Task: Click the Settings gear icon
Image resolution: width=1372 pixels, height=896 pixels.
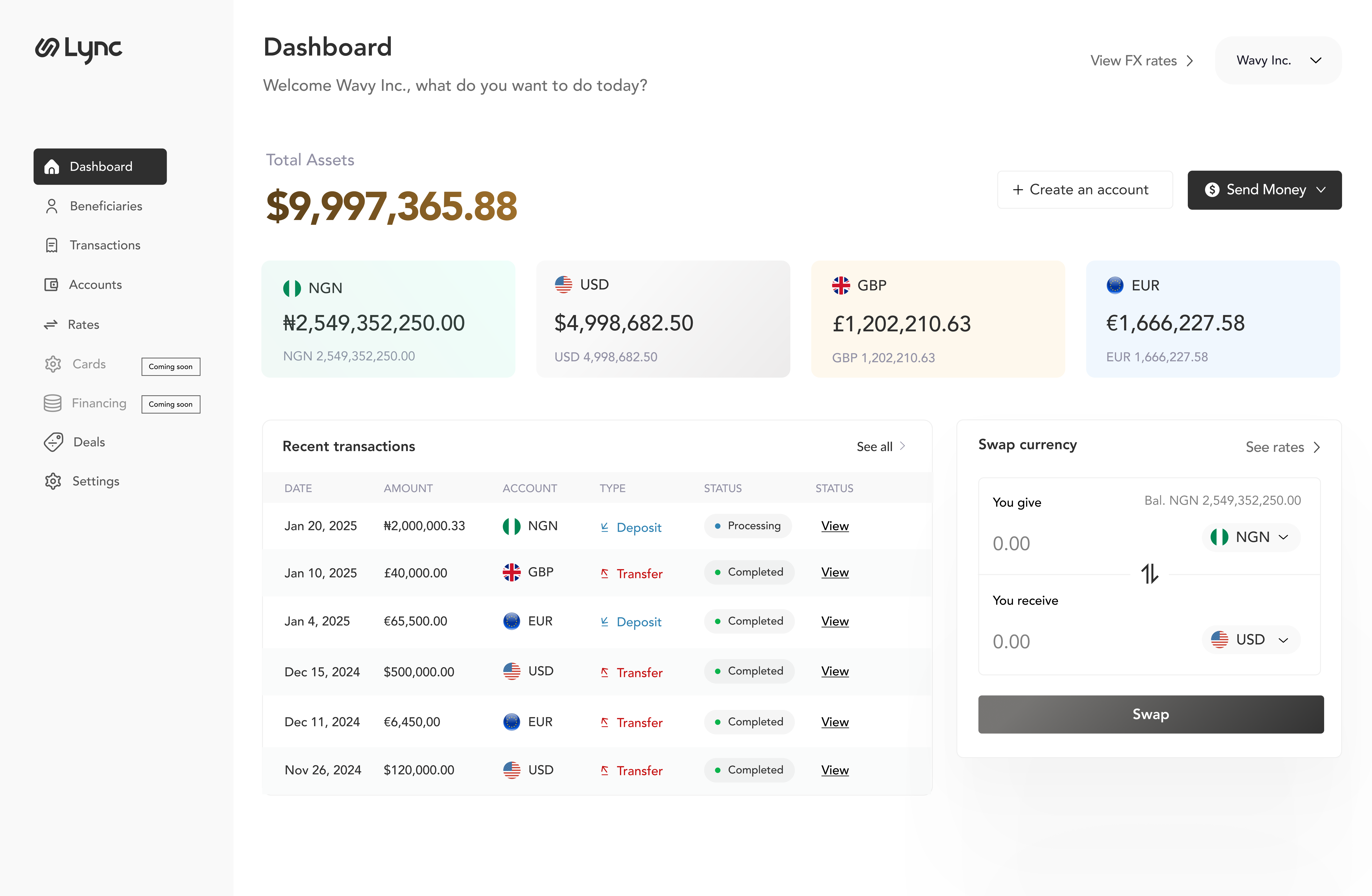Action: pyautogui.click(x=53, y=481)
